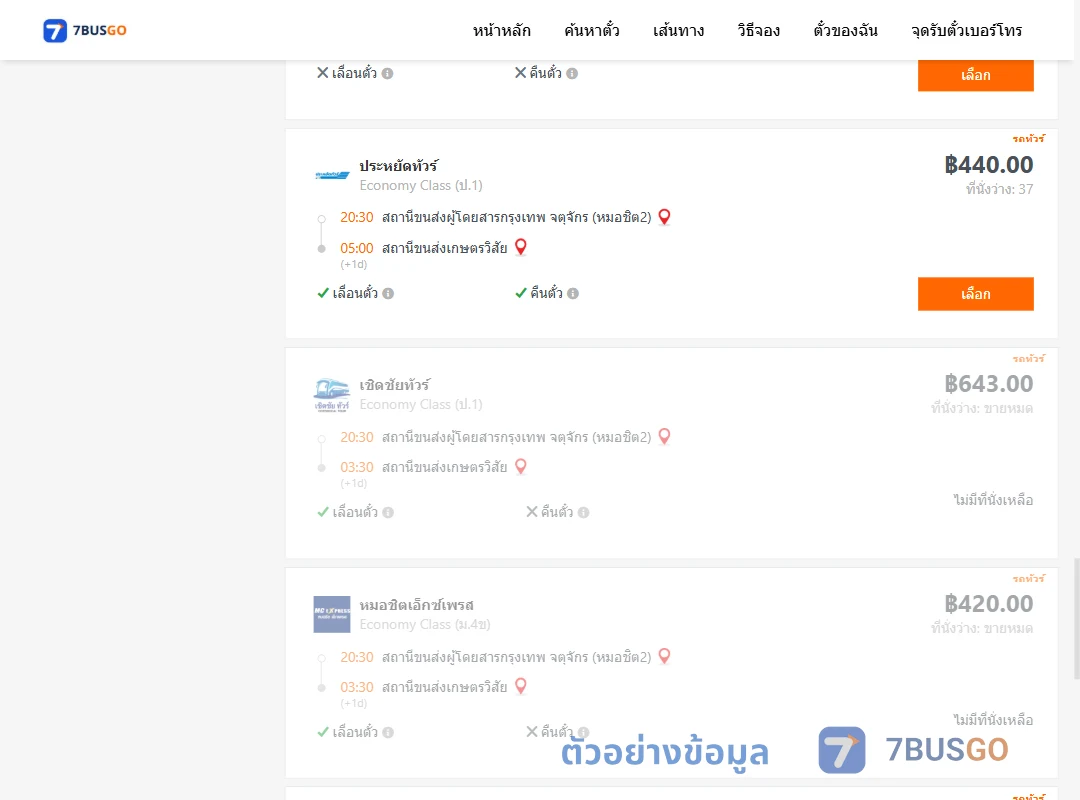Open map pin for ประหยัดทัวร์ departure station

click(665, 217)
